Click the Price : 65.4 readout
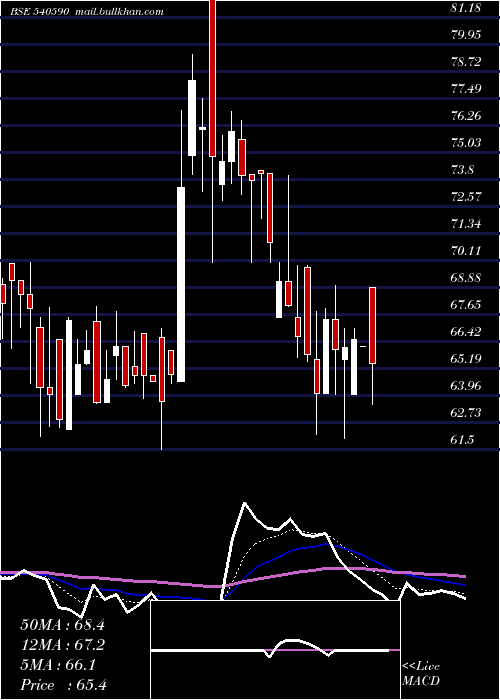The width and height of the screenshot is (500, 700). pos(63,685)
